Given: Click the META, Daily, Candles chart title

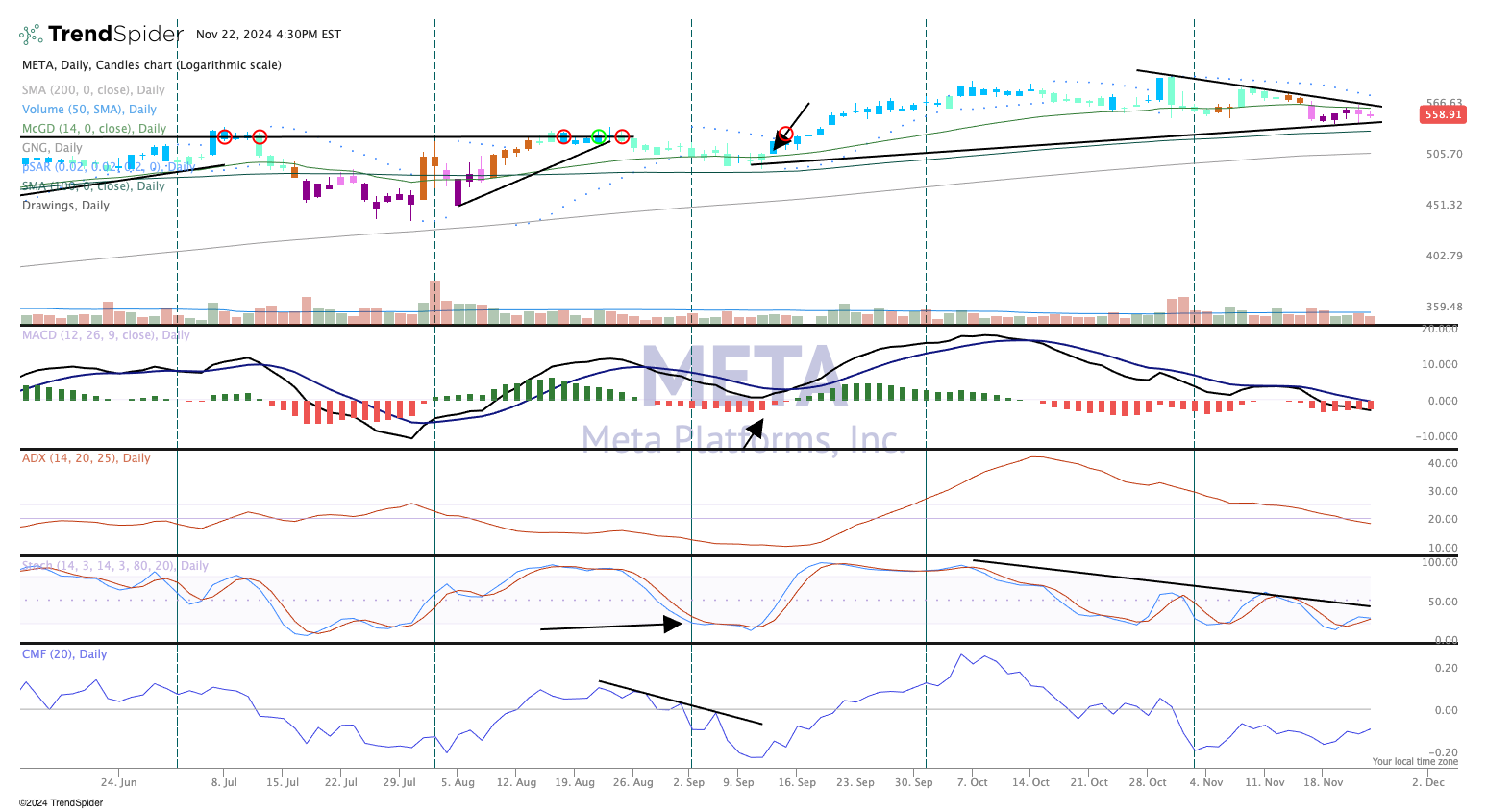Looking at the screenshot, I should pos(152,65).
